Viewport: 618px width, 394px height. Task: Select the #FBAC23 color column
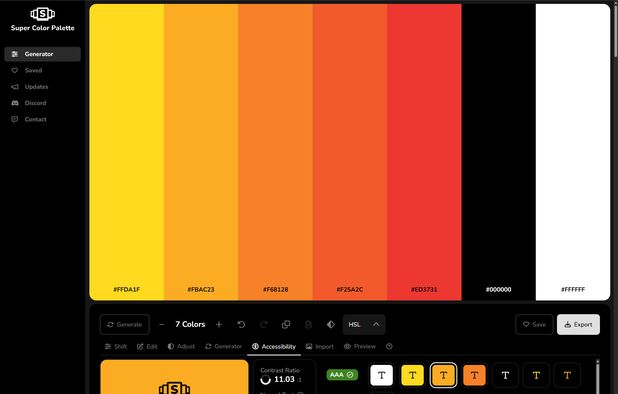tap(201, 152)
